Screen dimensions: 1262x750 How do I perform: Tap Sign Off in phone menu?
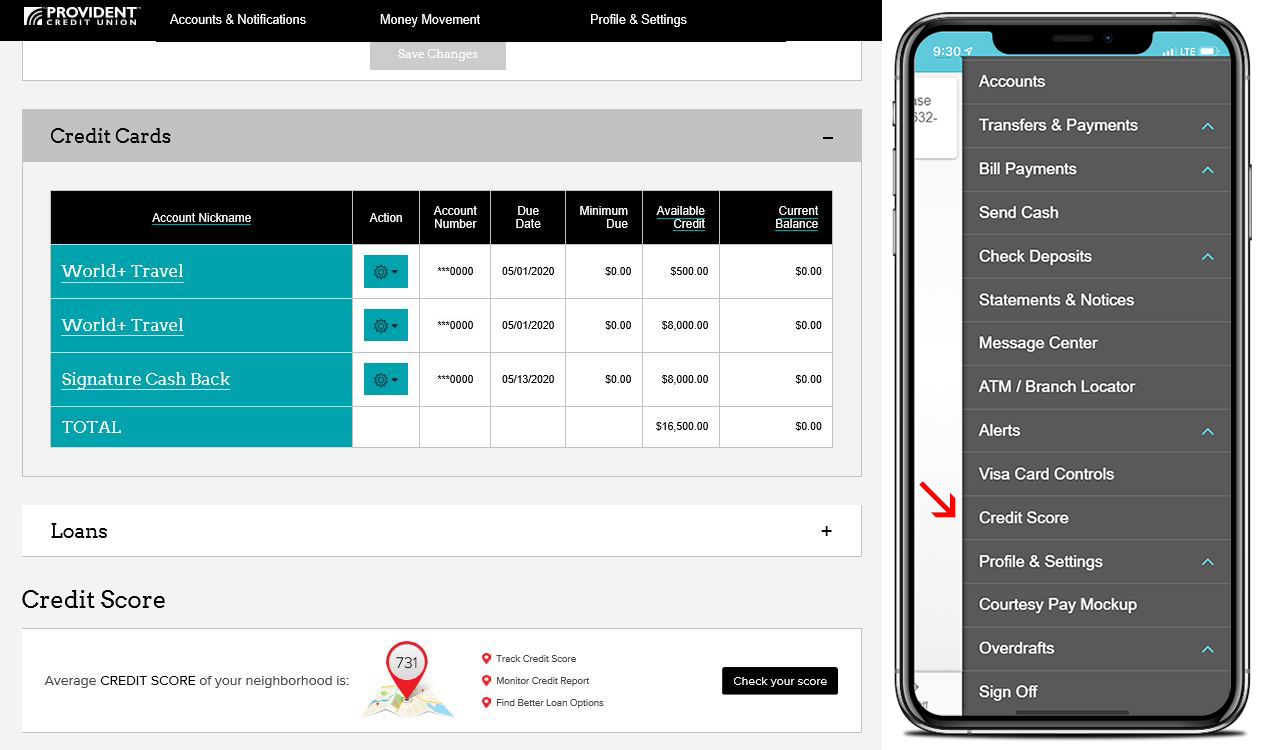coord(1008,692)
